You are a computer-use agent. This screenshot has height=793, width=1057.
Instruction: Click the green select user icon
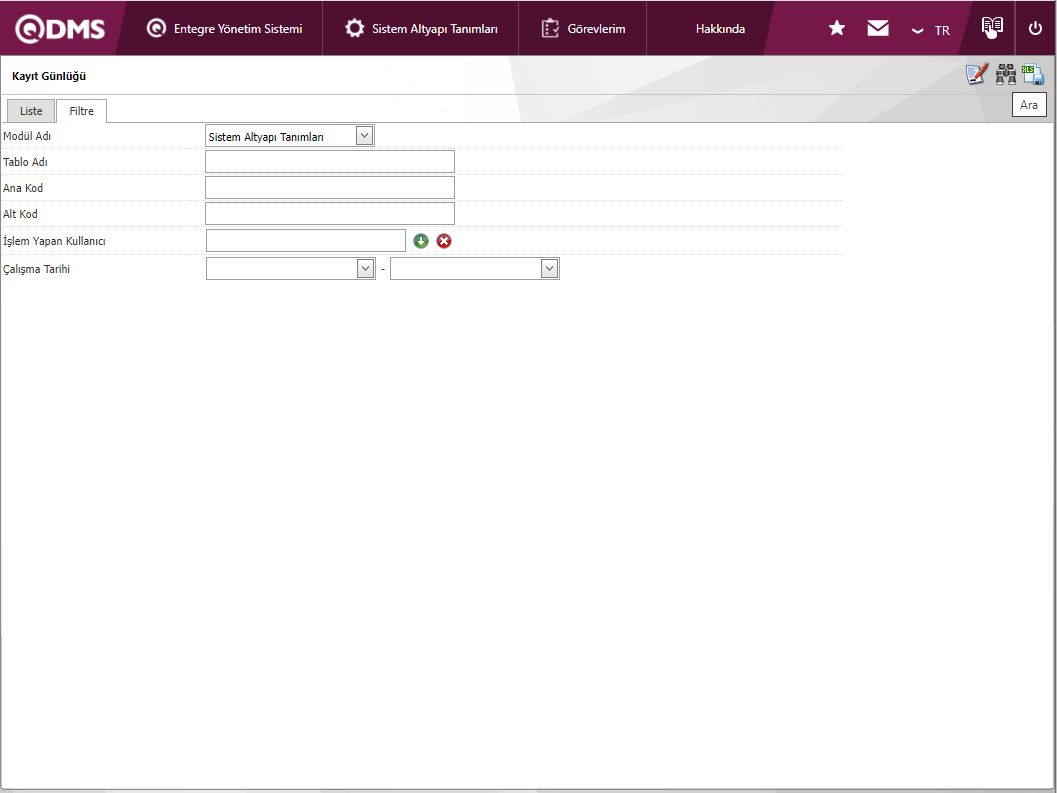[421, 241]
